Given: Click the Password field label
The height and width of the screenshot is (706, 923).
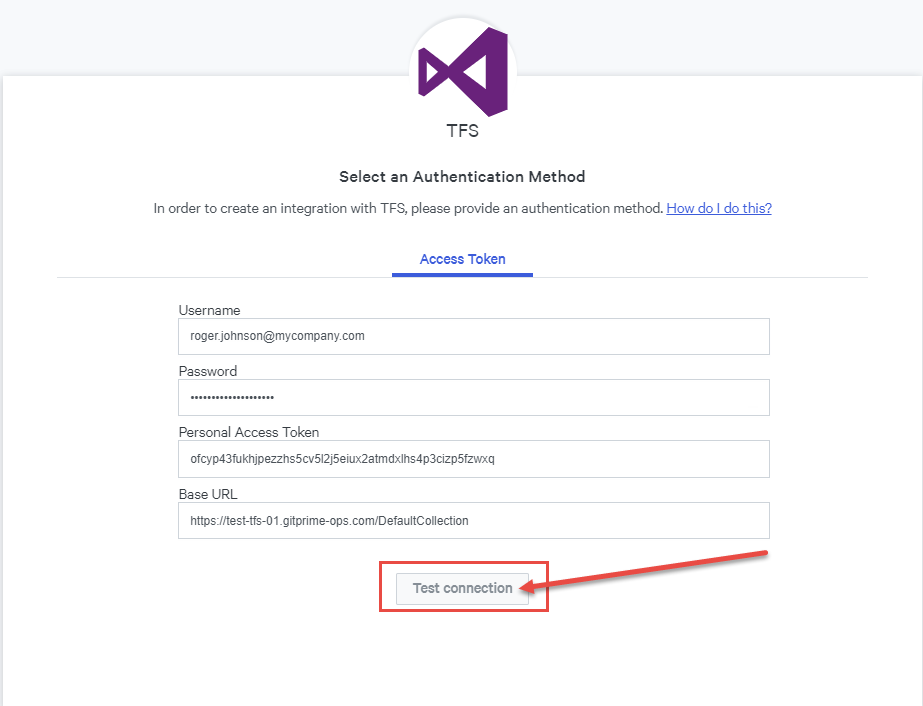Looking at the screenshot, I should (x=208, y=372).
